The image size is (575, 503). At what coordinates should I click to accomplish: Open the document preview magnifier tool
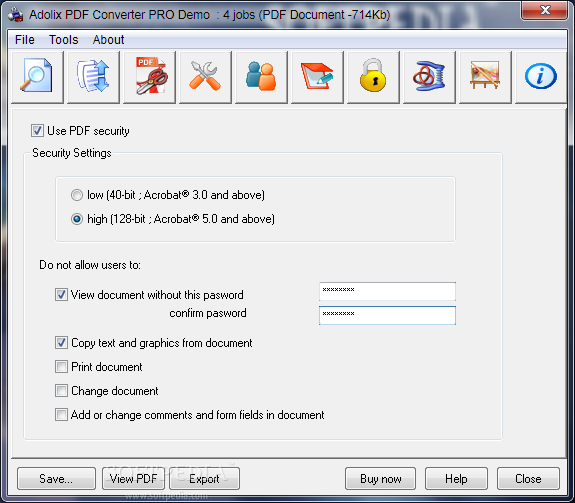tap(37, 77)
